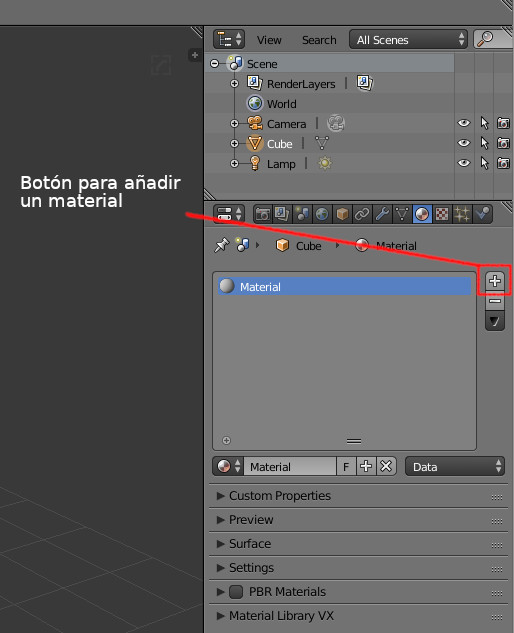Open the Particles sparkle icon tab
Viewport: 514px width, 633px height.
click(x=462, y=214)
